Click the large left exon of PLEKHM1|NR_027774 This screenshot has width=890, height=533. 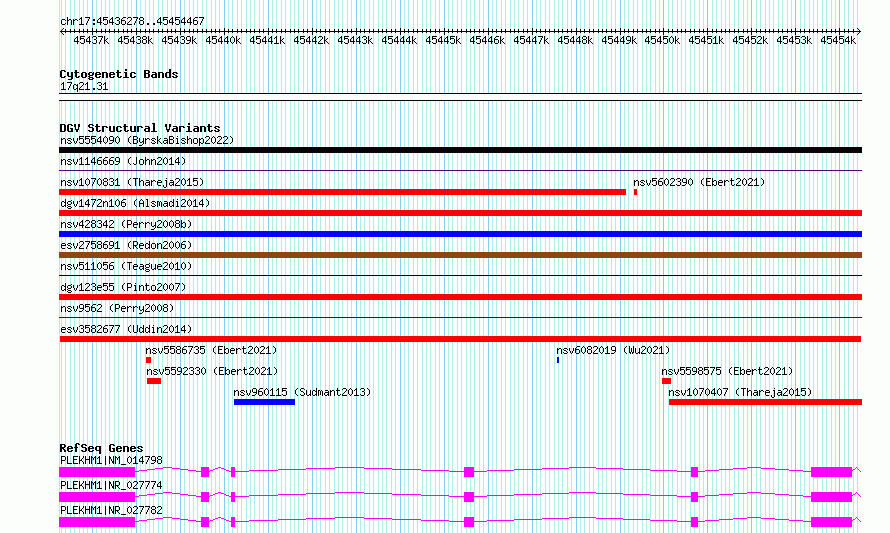click(x=97, y=497)
